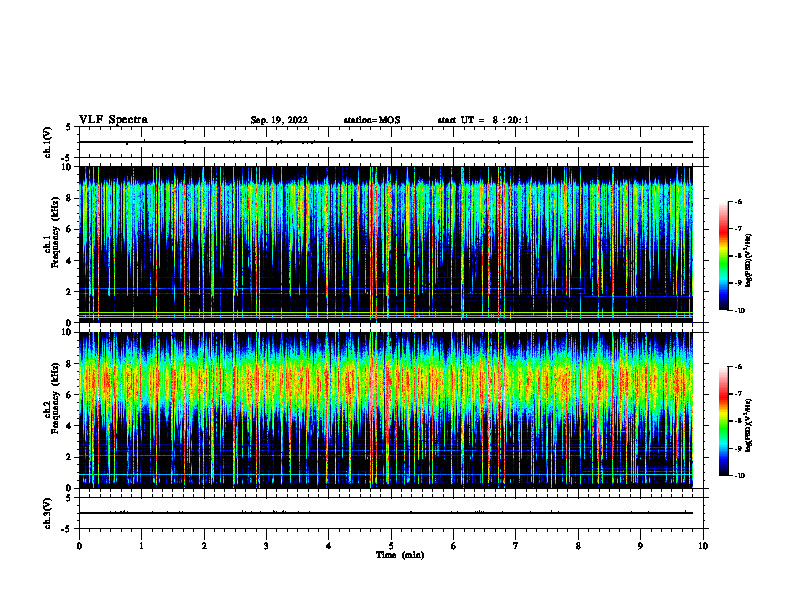Click the "6" kHz tick on ch.2 frequency axis
Screen dimensions: 792x612
coord(69,395)
